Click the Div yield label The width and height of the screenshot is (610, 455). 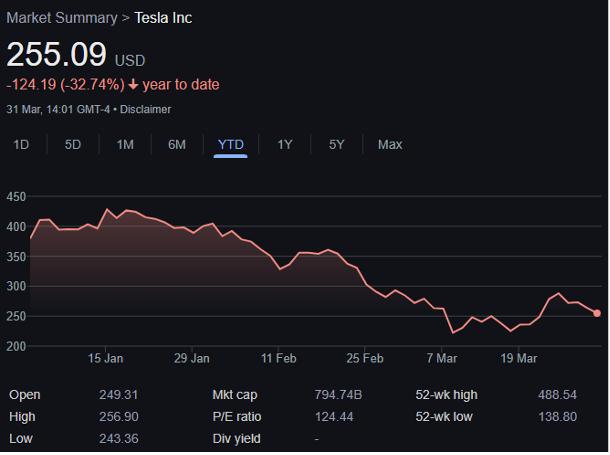point(236,439)
